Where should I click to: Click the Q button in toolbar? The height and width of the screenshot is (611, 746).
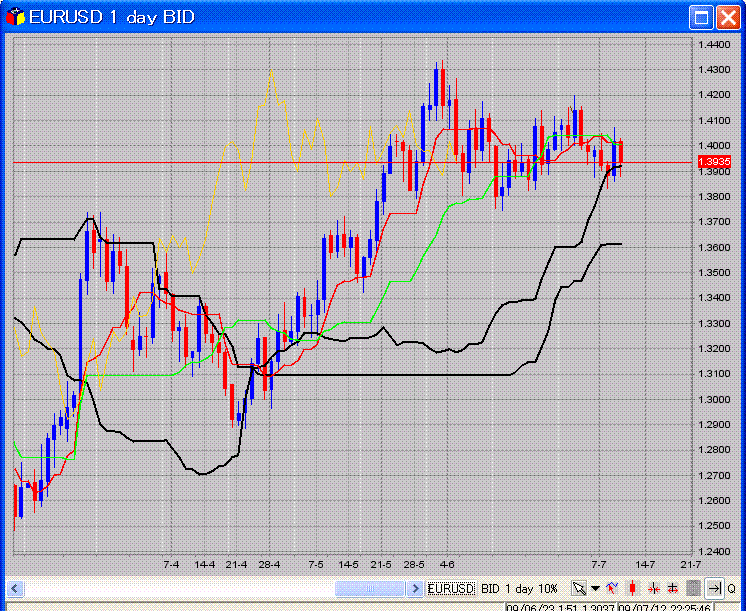click(732, 588)
